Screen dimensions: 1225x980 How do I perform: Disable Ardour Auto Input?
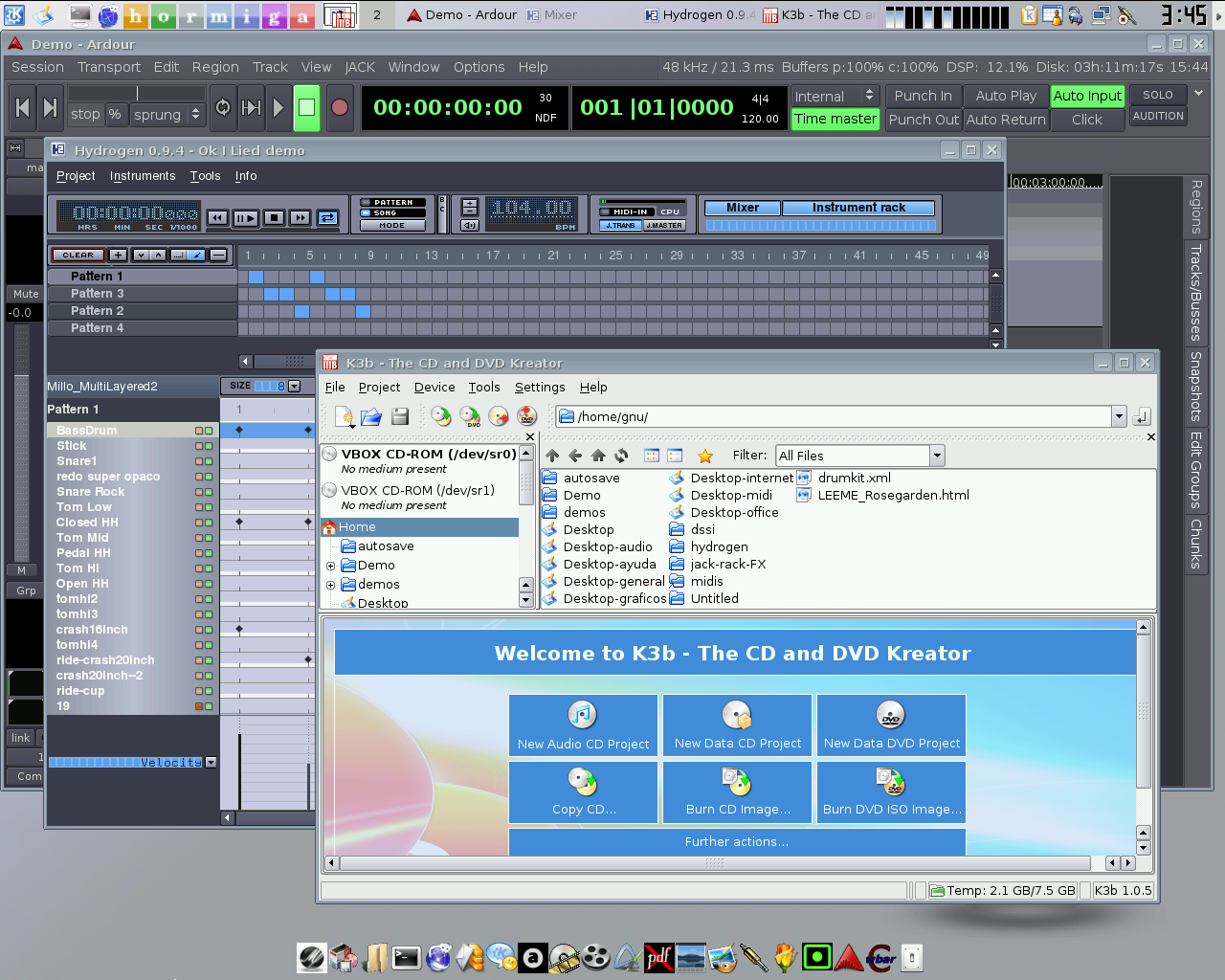coord(1087,96)
